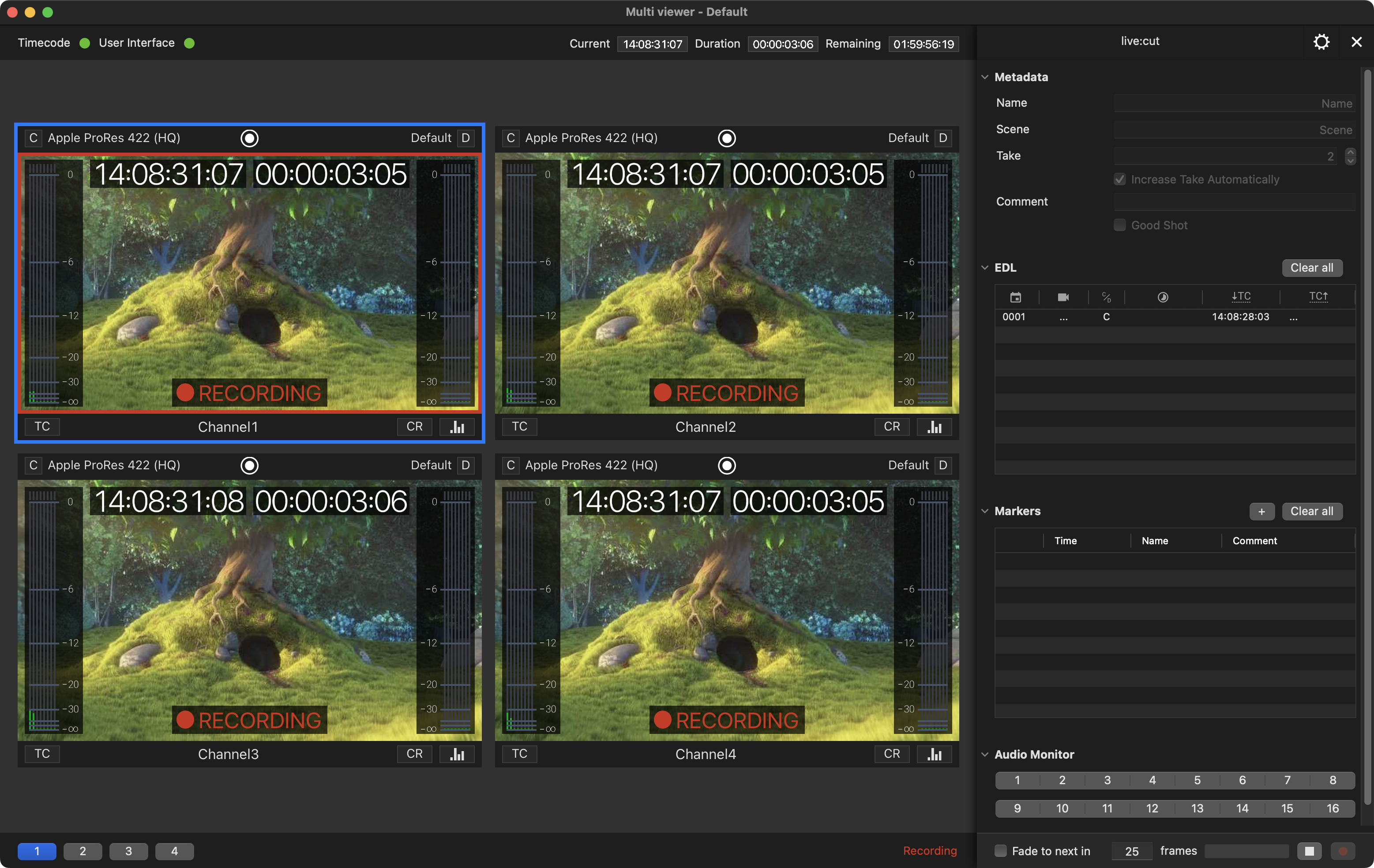The height and width of the screenshot is (868, 1374).
Task: Sort EDL by TC in column
Action: click(x=1240, y=296)
